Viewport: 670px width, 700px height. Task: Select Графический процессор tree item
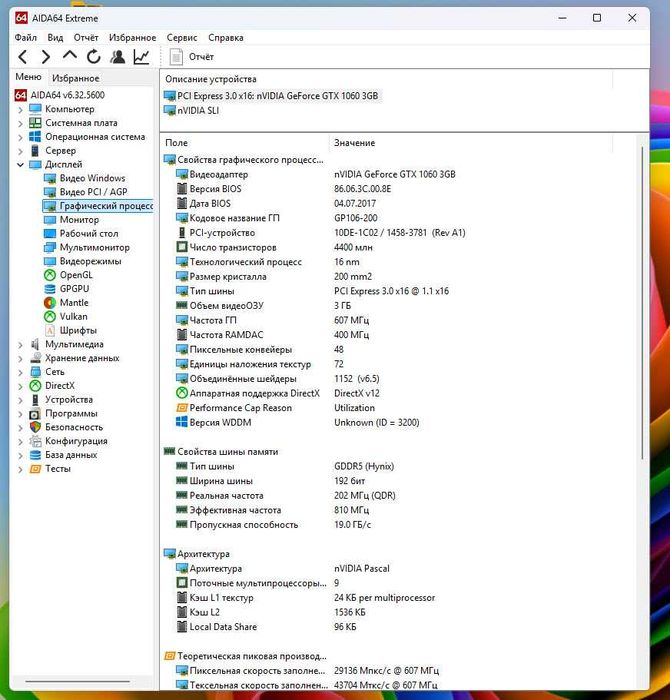pos(98,206)
